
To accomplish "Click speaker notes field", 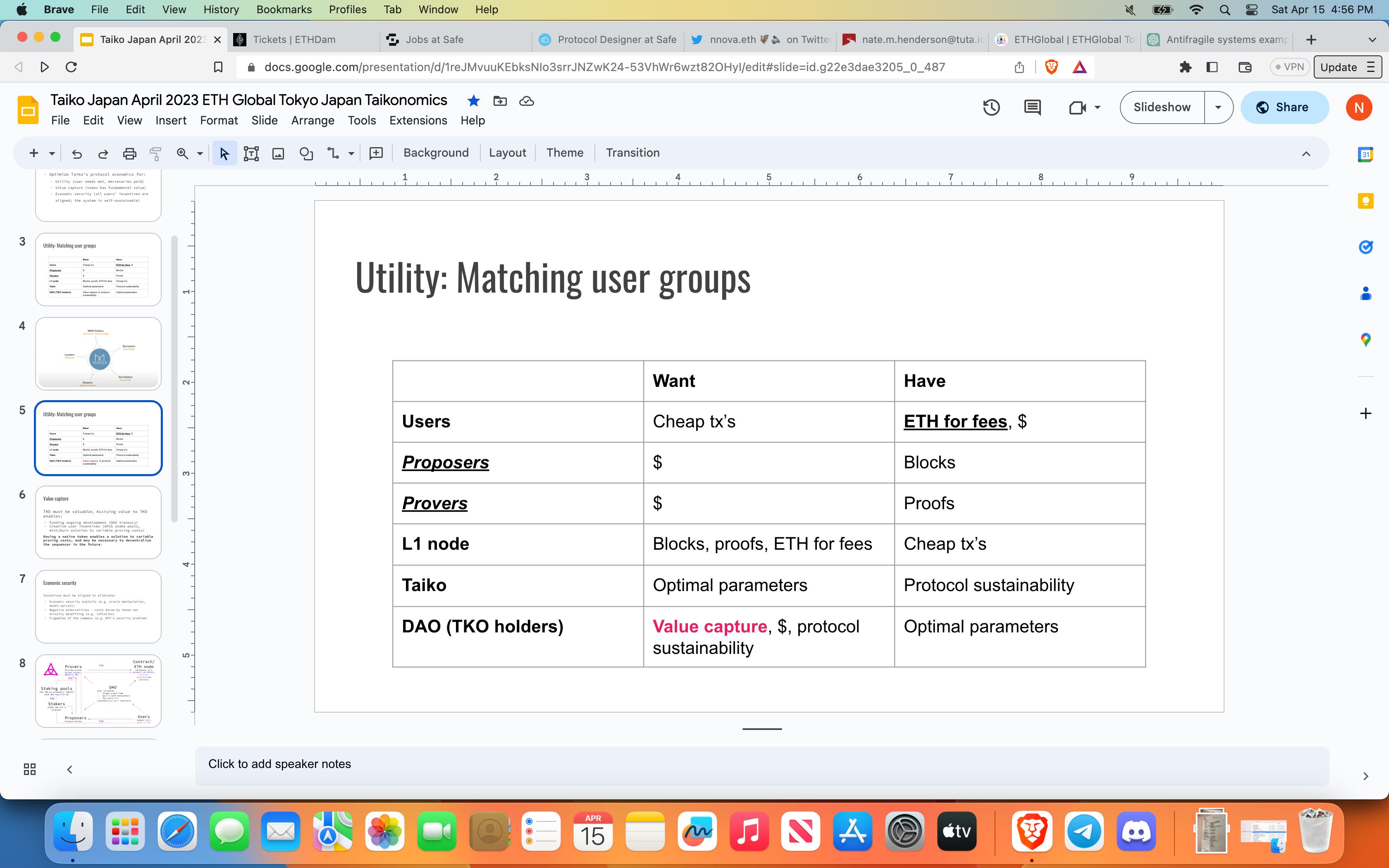I will [x=761, y=765].
